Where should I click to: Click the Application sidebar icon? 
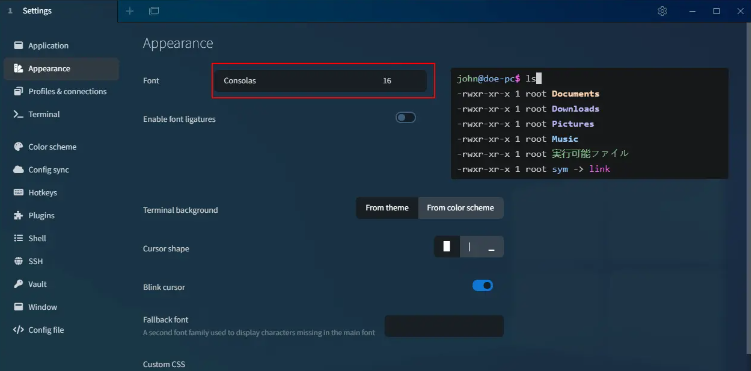(19, 45)
